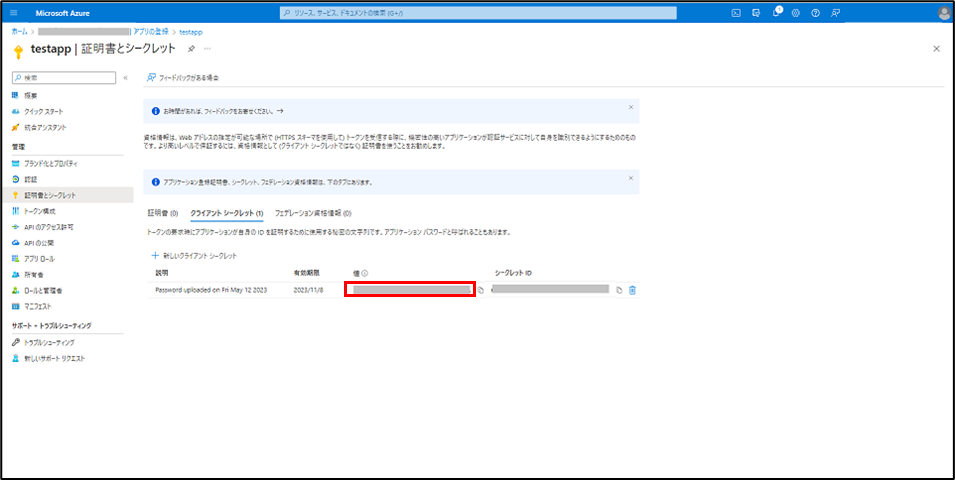Copy the シークレット ID to clipboard

(x=619, y=291)
